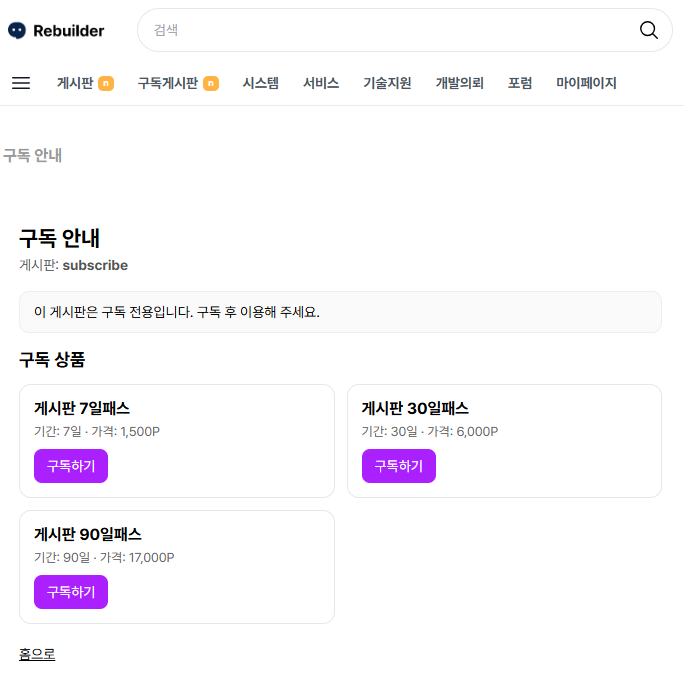Go to the 서비스 menu

[321, 84]
